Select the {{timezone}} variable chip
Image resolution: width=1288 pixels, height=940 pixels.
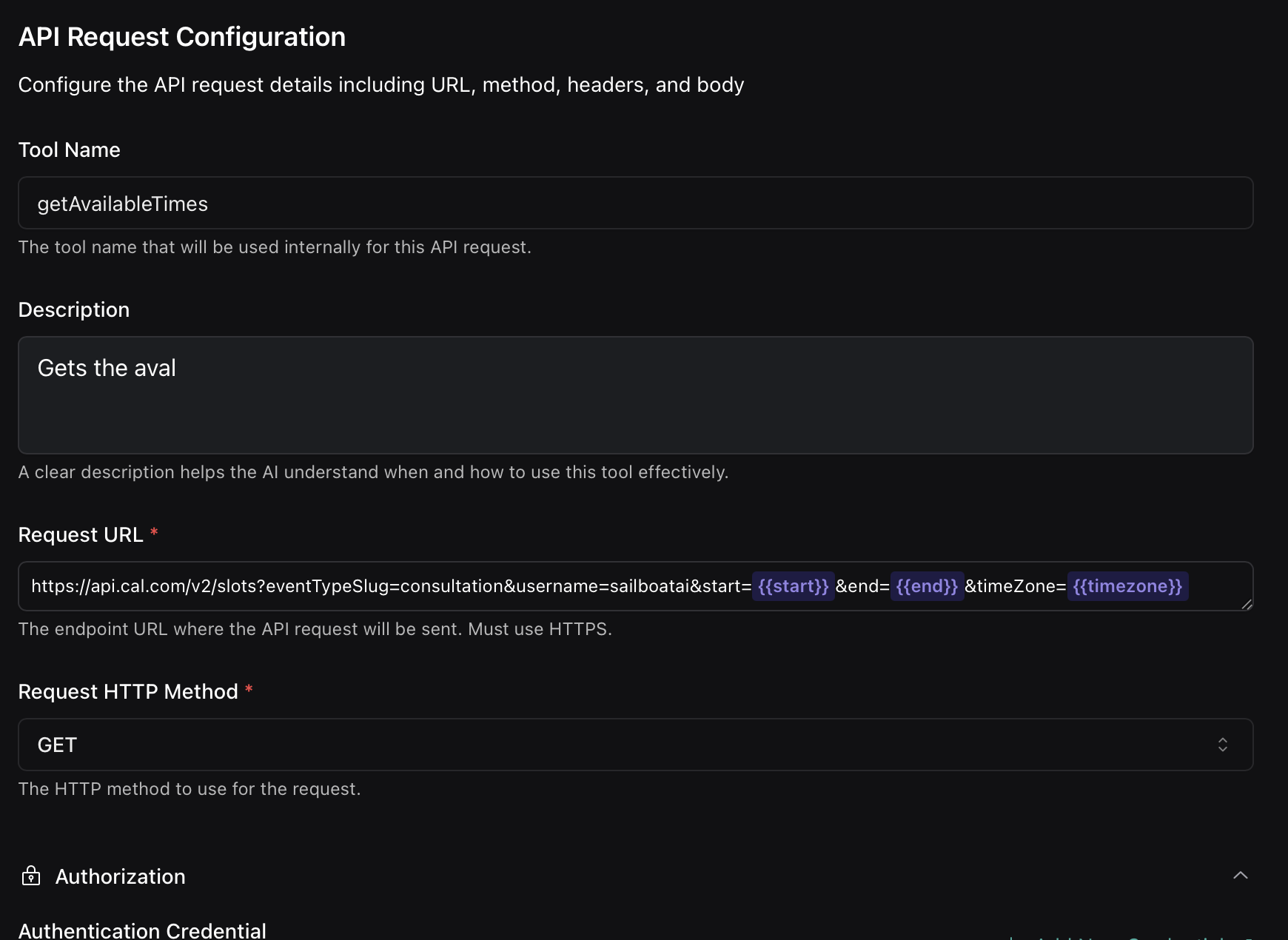point(1127,586)
